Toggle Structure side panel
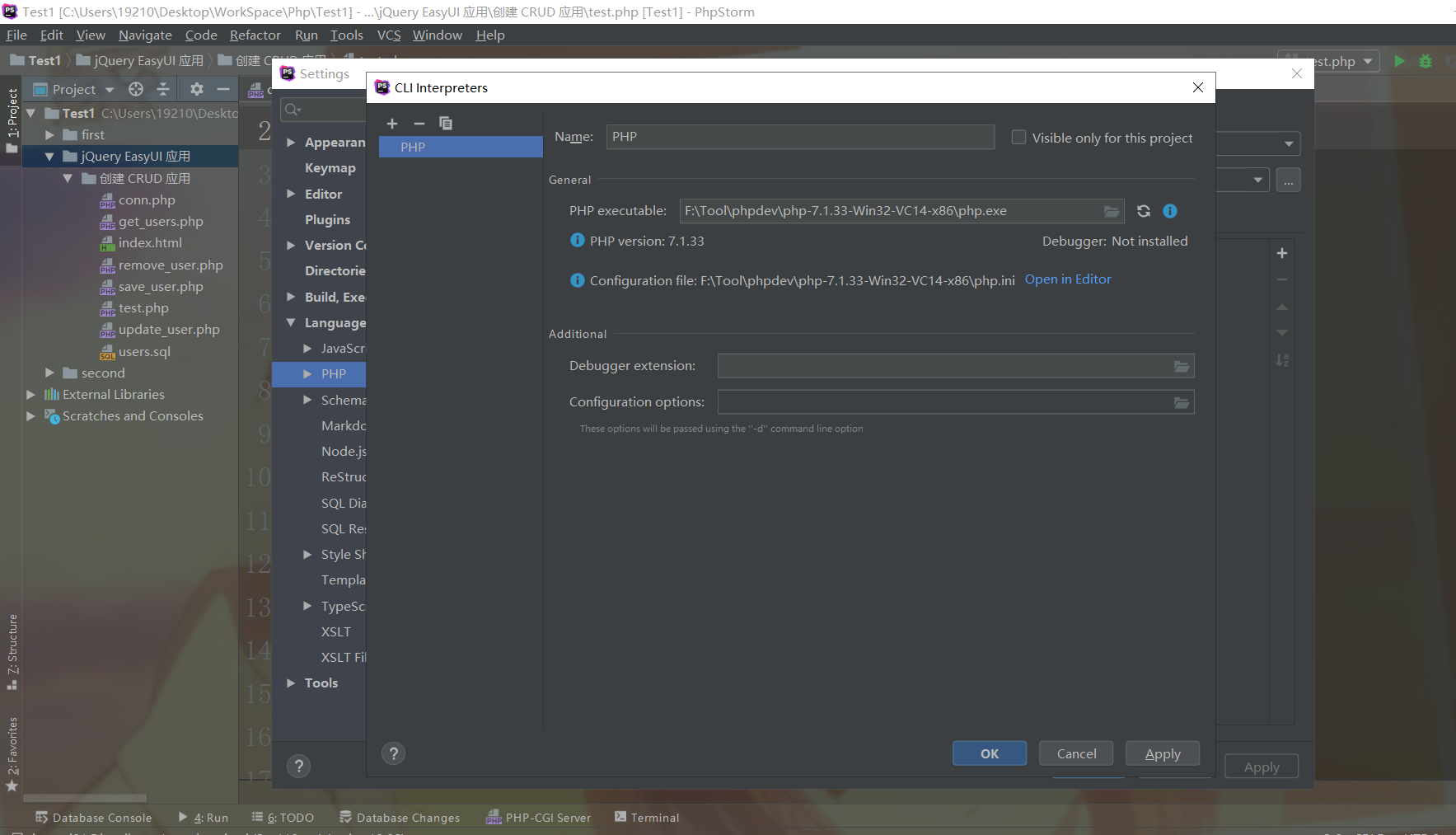 pyautogui.click(x=12, y=652)
